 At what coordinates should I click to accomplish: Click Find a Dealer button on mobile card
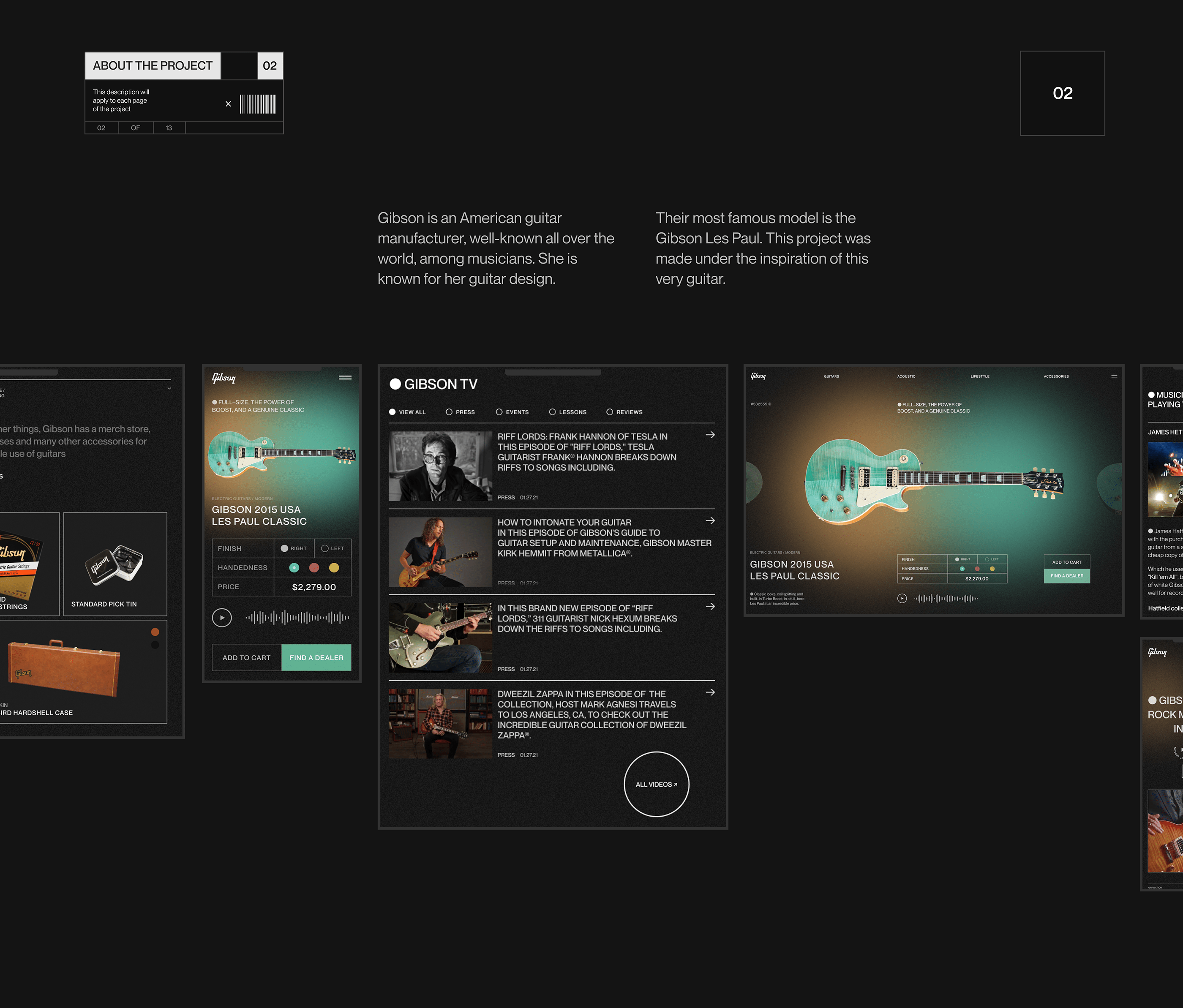[x=316, y=657]
